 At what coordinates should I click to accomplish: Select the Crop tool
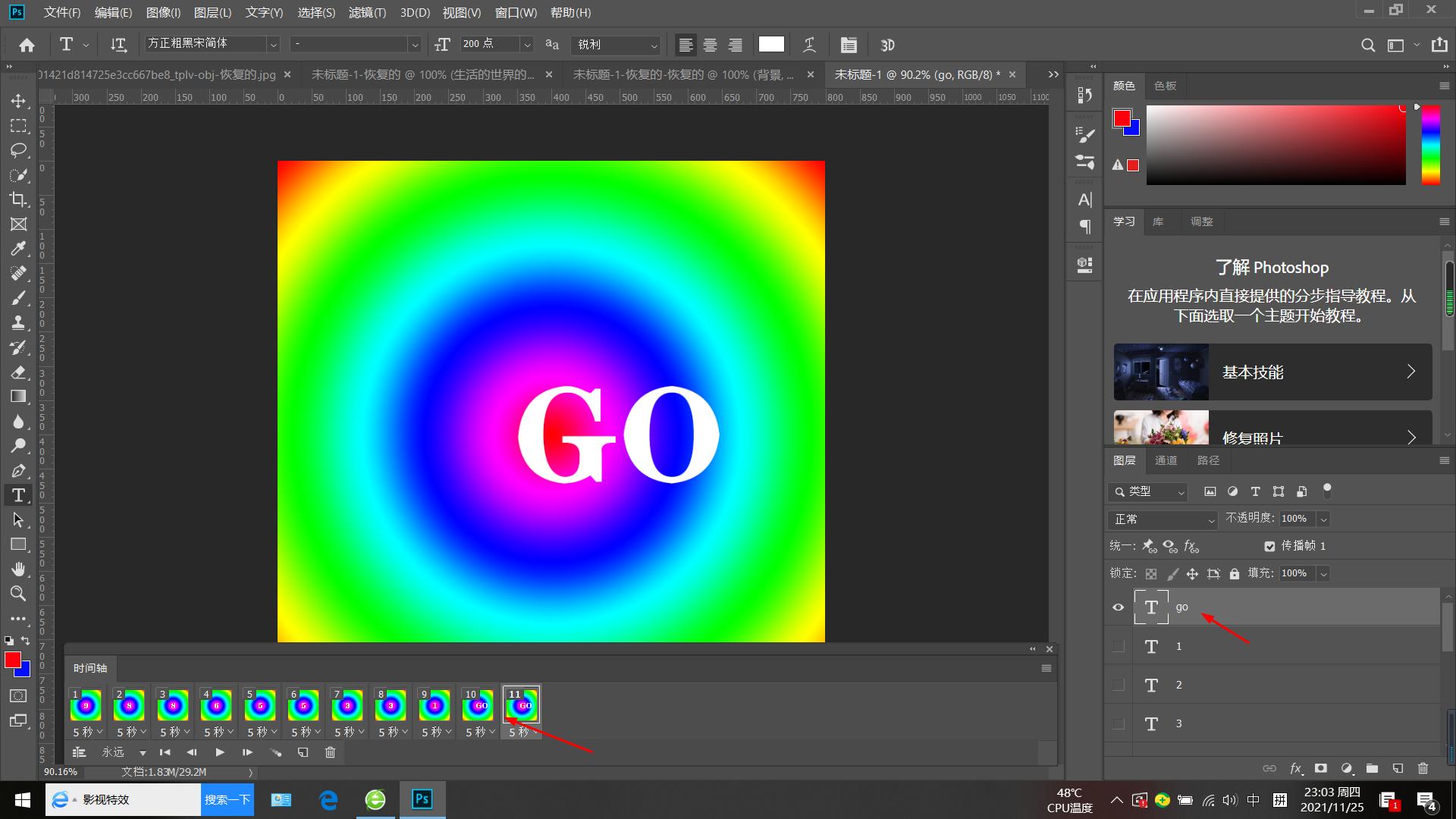(18, 199)
